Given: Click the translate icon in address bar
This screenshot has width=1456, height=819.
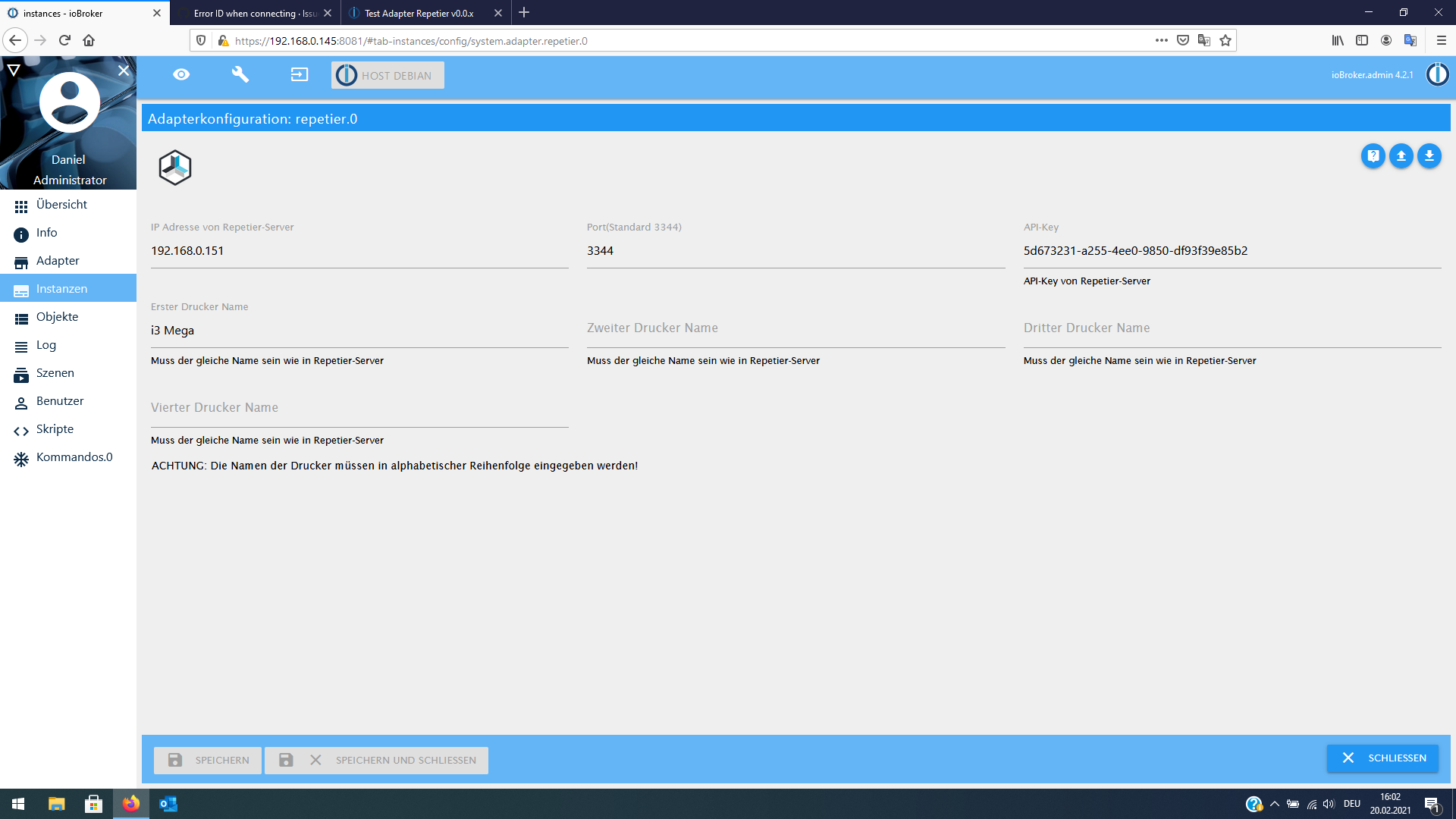Looking at the screenshot, I should pyautogui.click(x=1204, y=40).
